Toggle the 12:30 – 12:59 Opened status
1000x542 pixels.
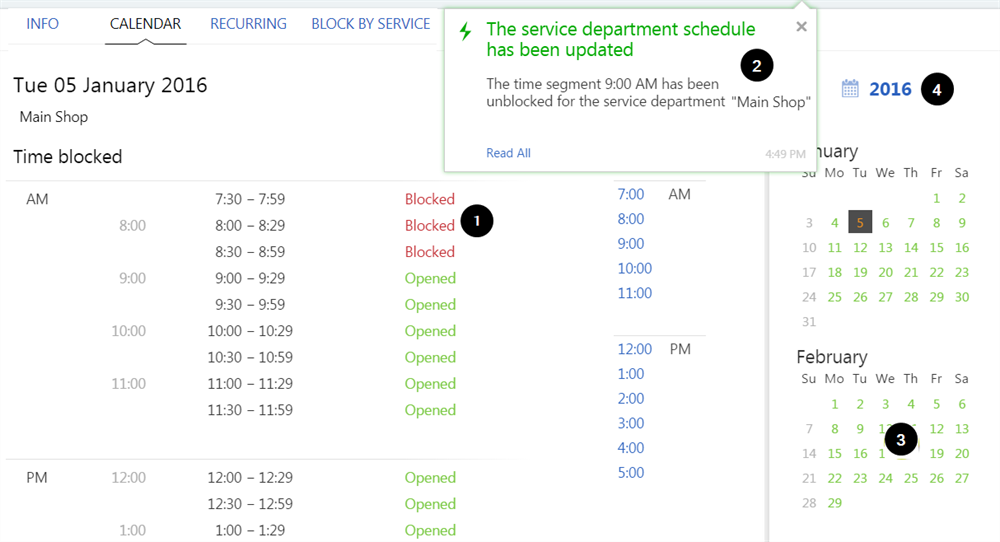(430, 504)
